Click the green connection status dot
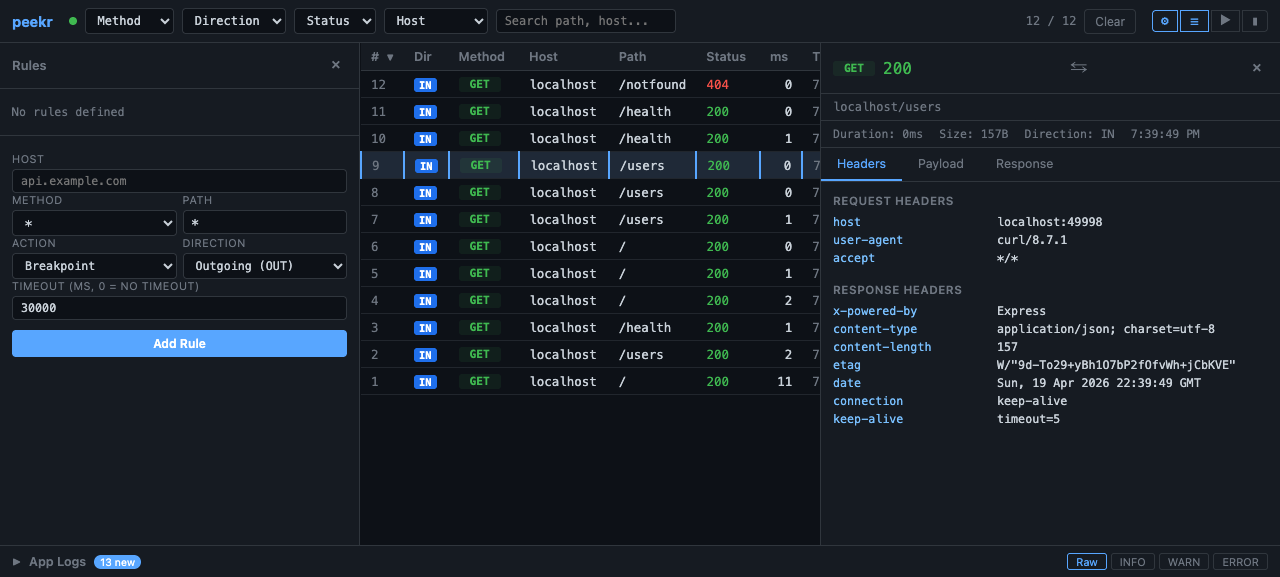 click(73, 21)
